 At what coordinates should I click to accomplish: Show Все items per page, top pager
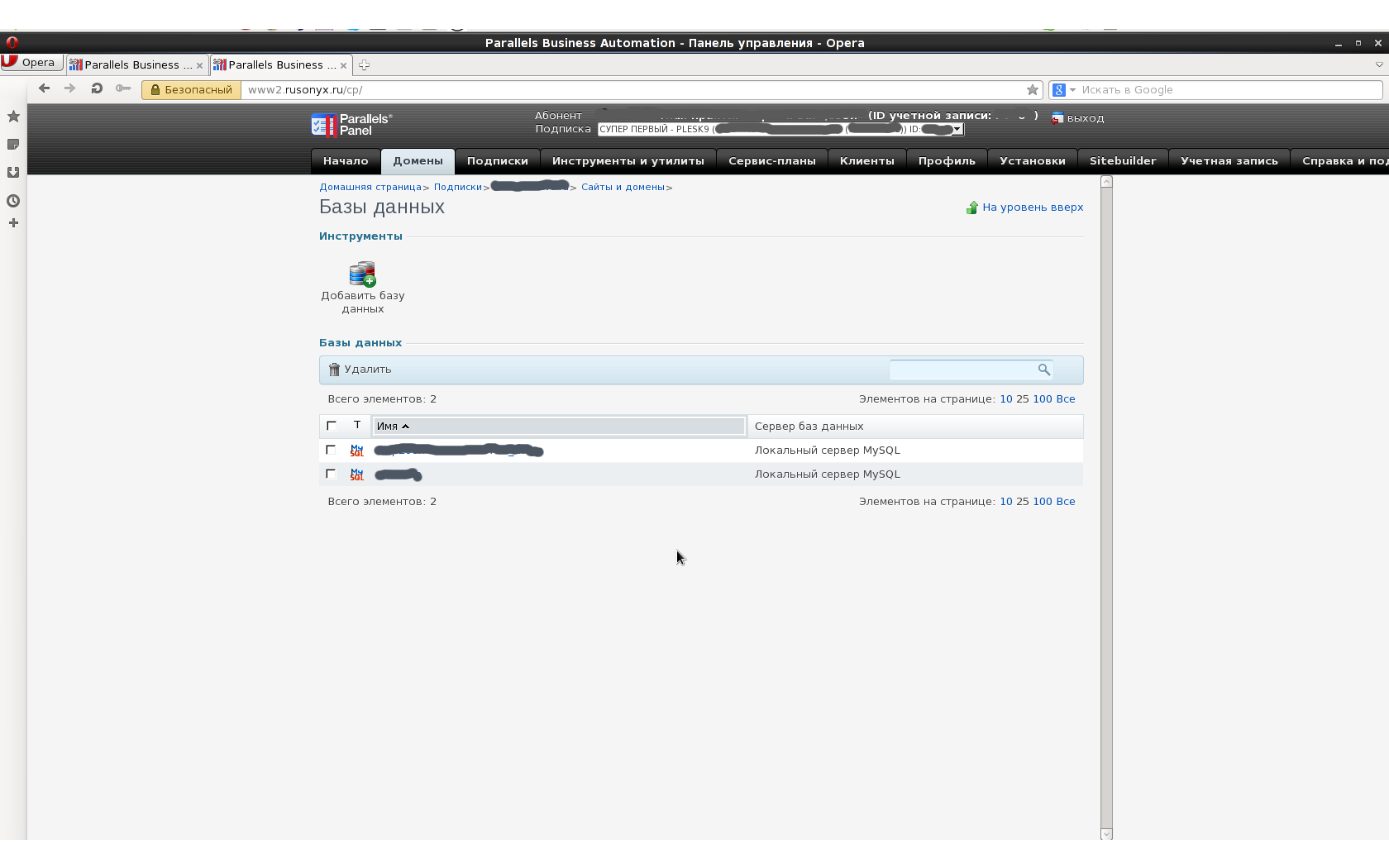1066,399
